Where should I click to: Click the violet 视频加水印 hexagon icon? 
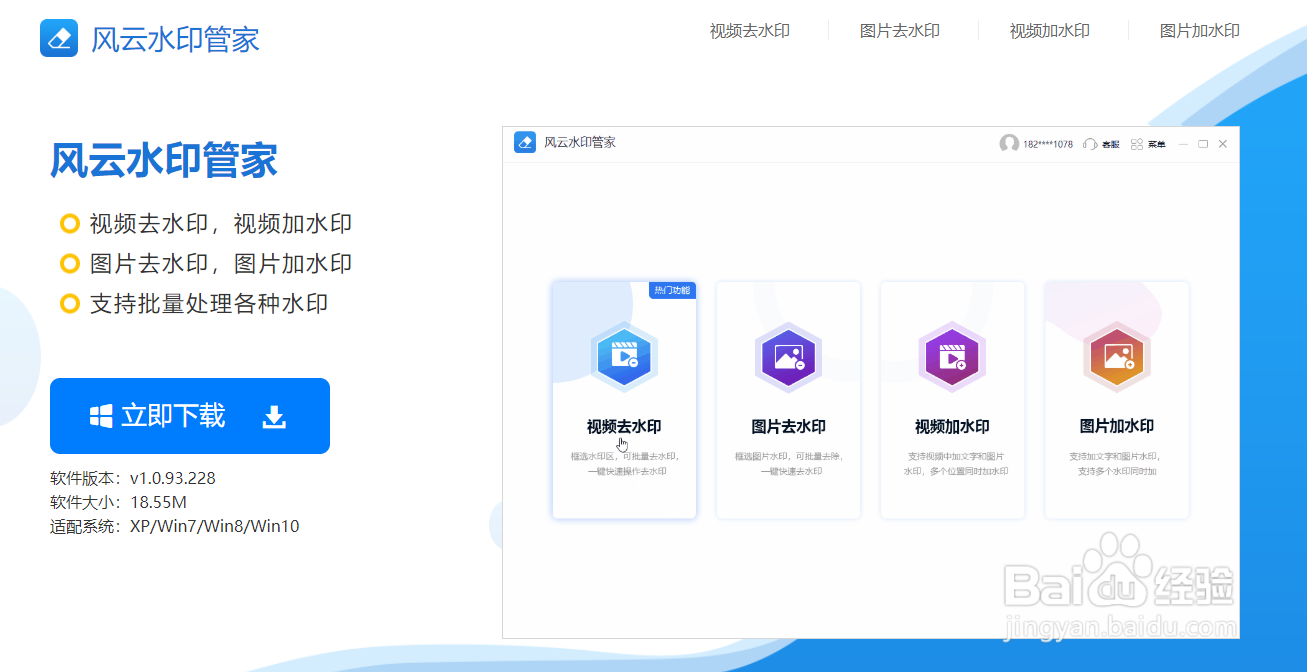952,356
